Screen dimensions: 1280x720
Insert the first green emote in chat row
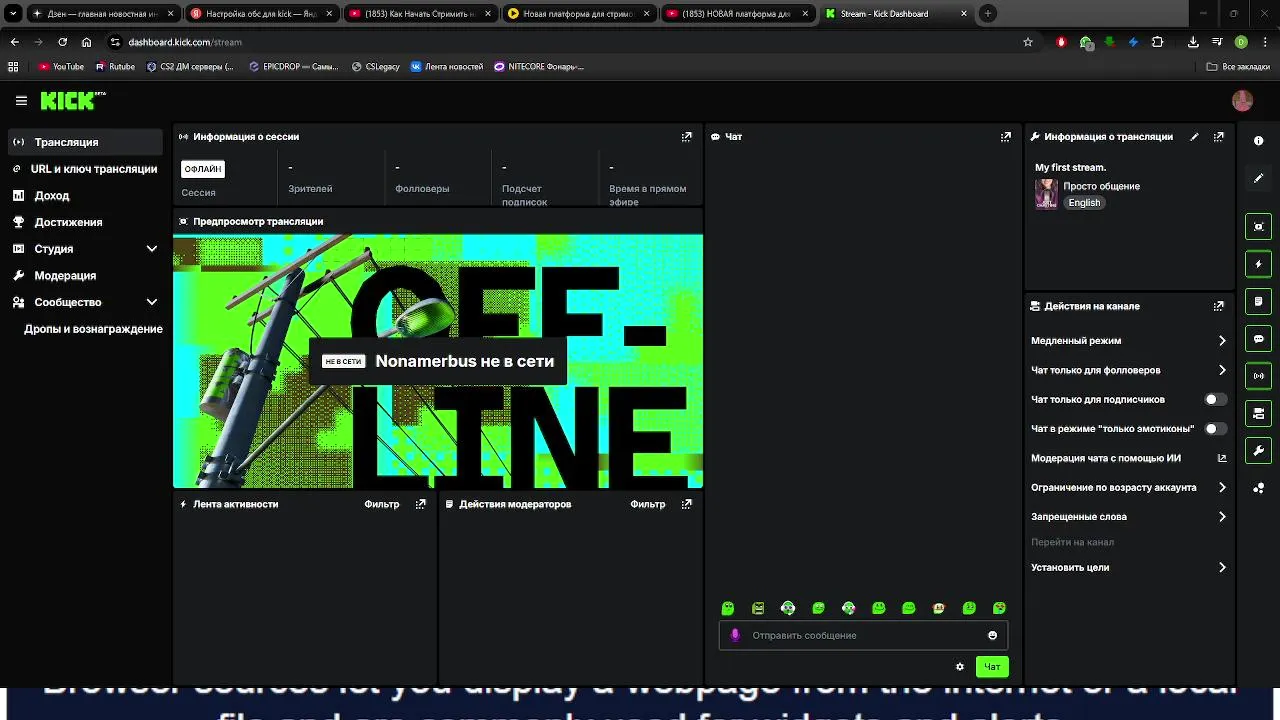coord(728,608)
